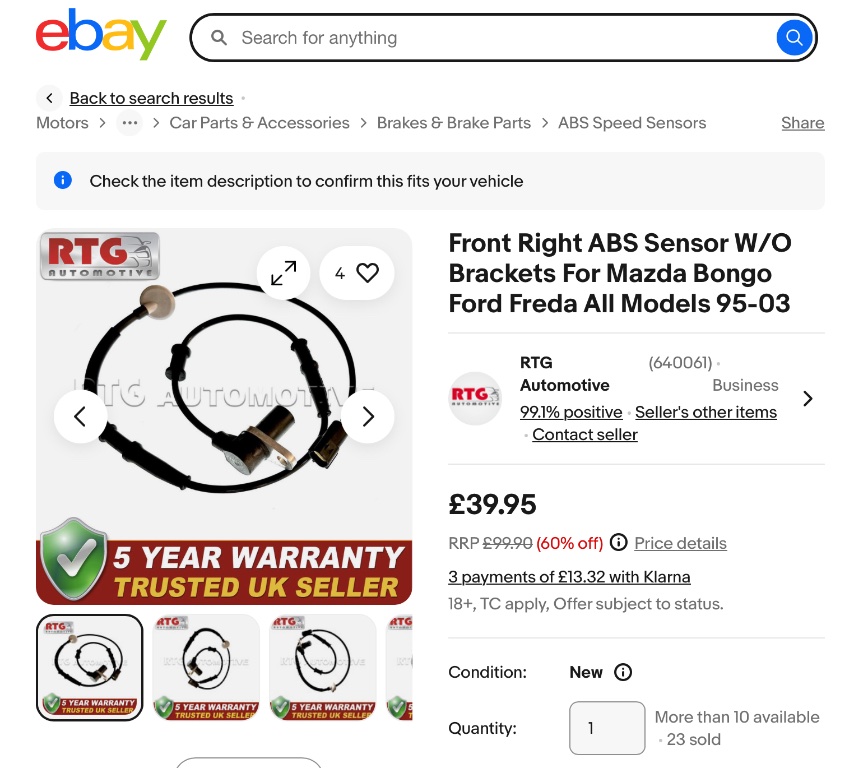Screen dimensions: 854x768
Task: Show next product image
Action: point(367,416)
